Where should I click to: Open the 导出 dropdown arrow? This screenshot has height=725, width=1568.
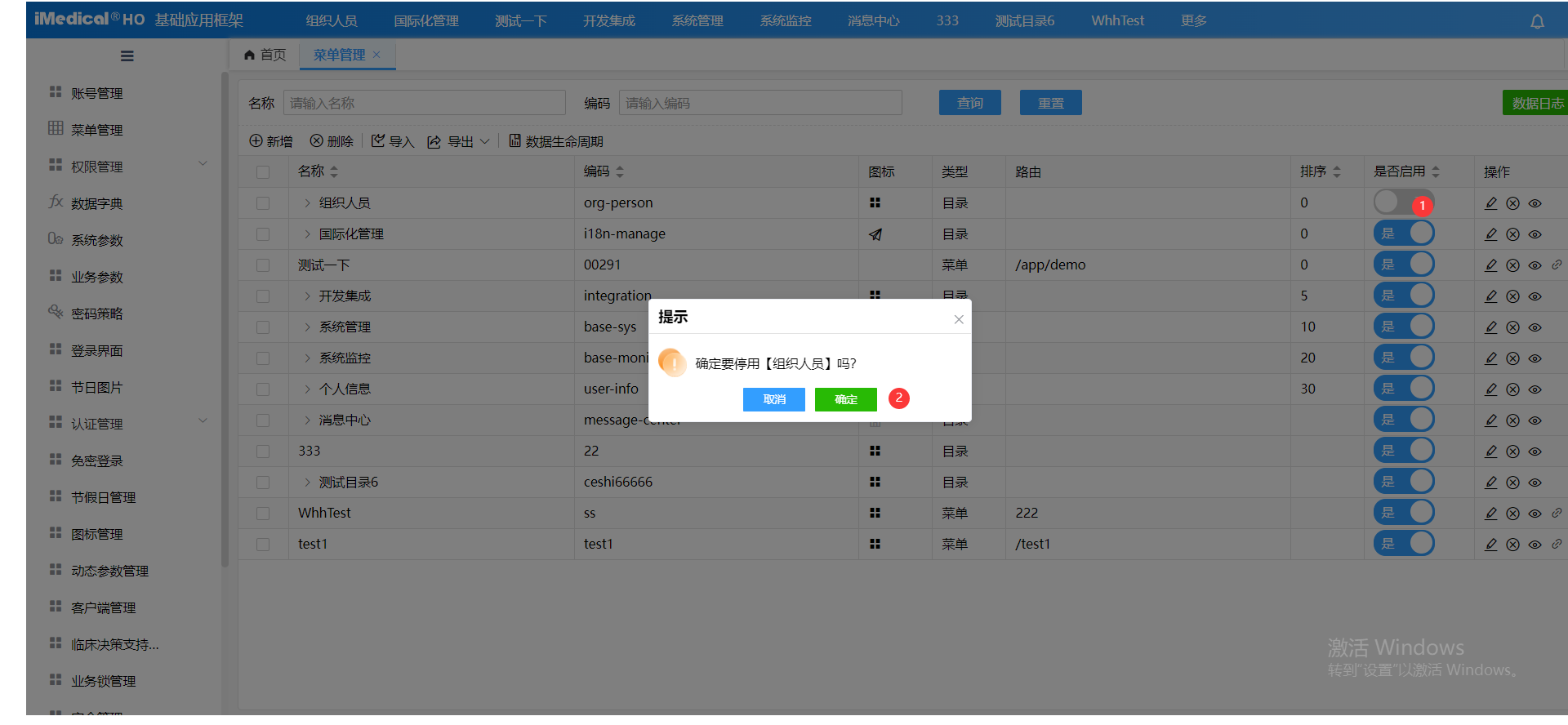pyautogui.click(x=484, y=141)
